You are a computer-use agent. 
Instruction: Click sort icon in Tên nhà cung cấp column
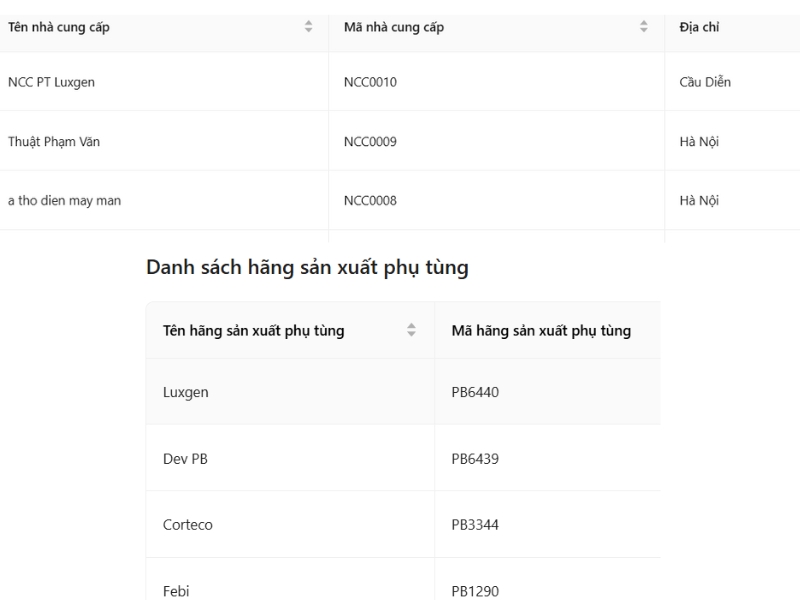(x=308, y=27)
